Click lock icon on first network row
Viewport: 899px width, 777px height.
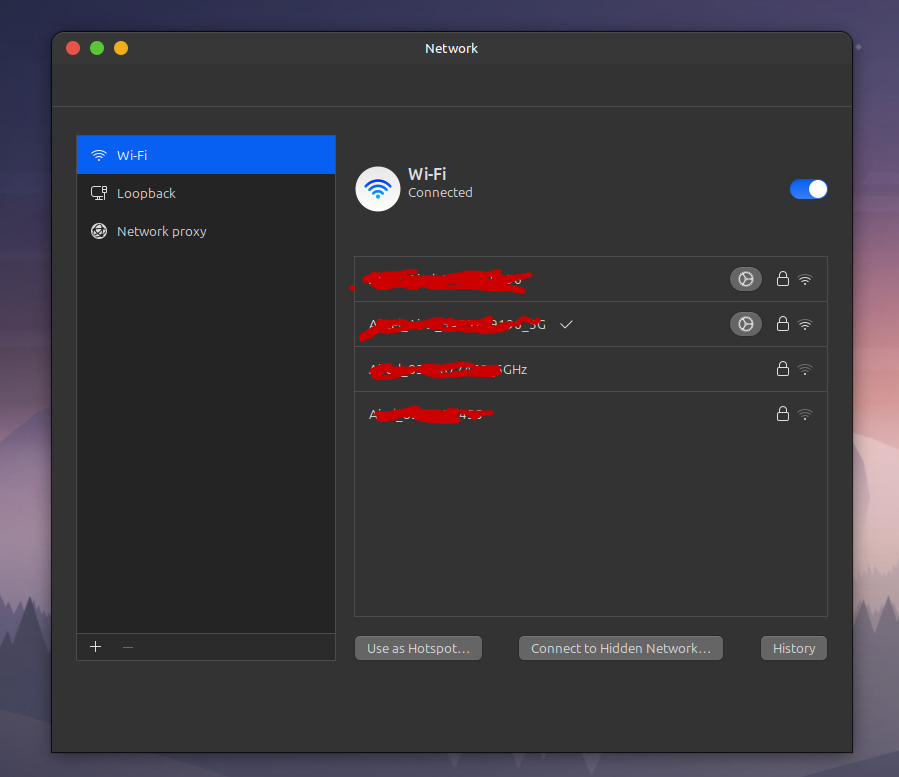pos(783,279)
